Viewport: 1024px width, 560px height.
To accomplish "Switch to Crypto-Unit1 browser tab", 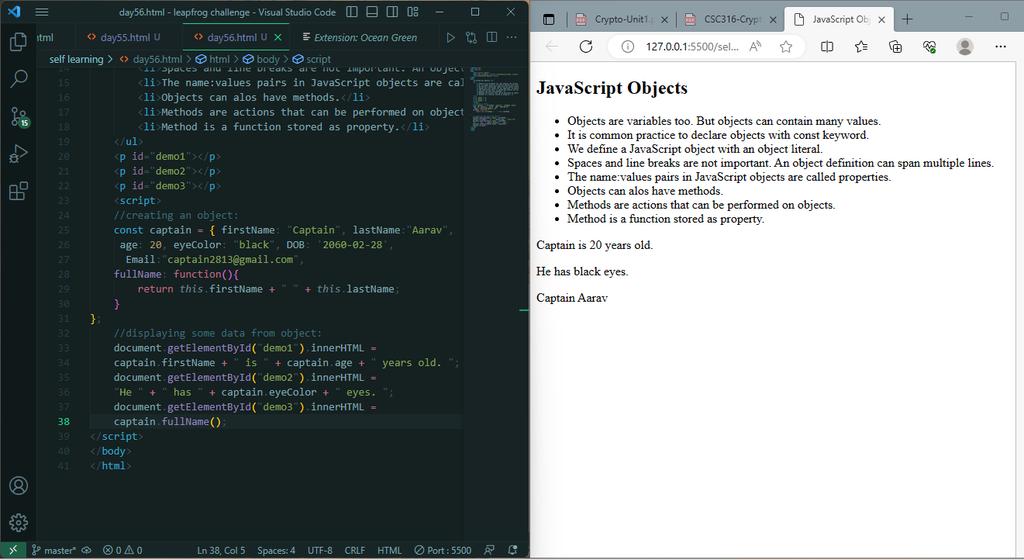I will click(x=622, y=20).
